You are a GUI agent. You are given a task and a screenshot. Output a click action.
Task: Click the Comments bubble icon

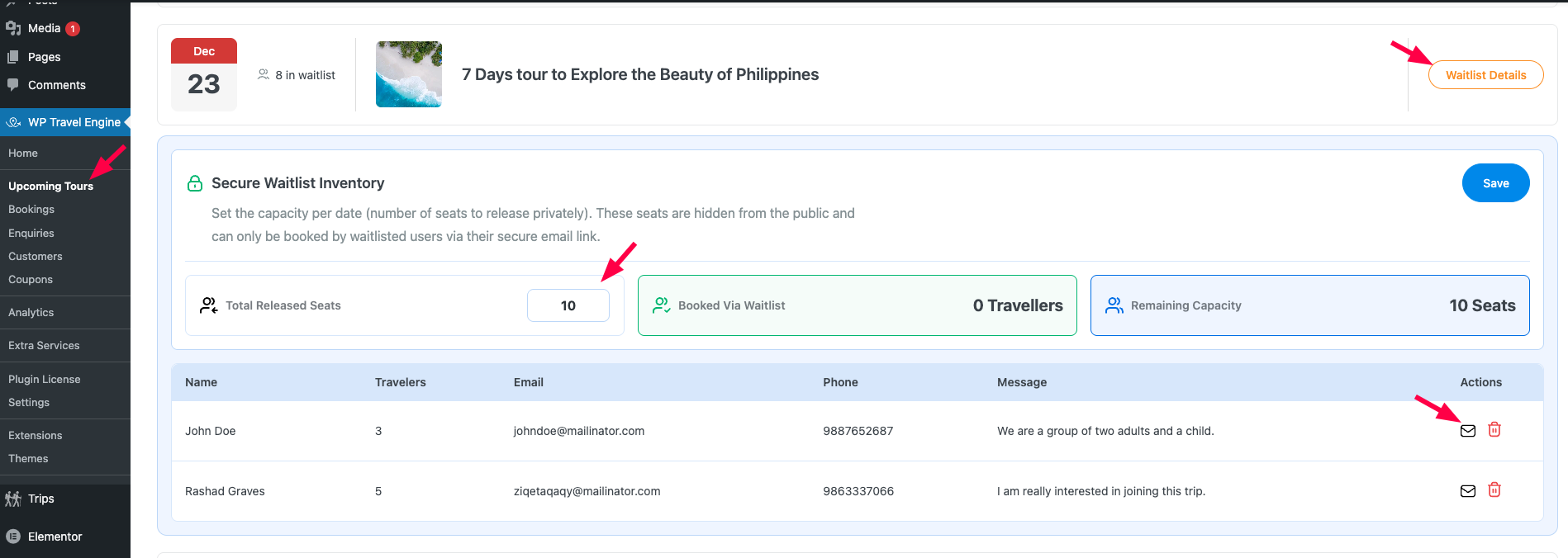[x=13, y=85]
